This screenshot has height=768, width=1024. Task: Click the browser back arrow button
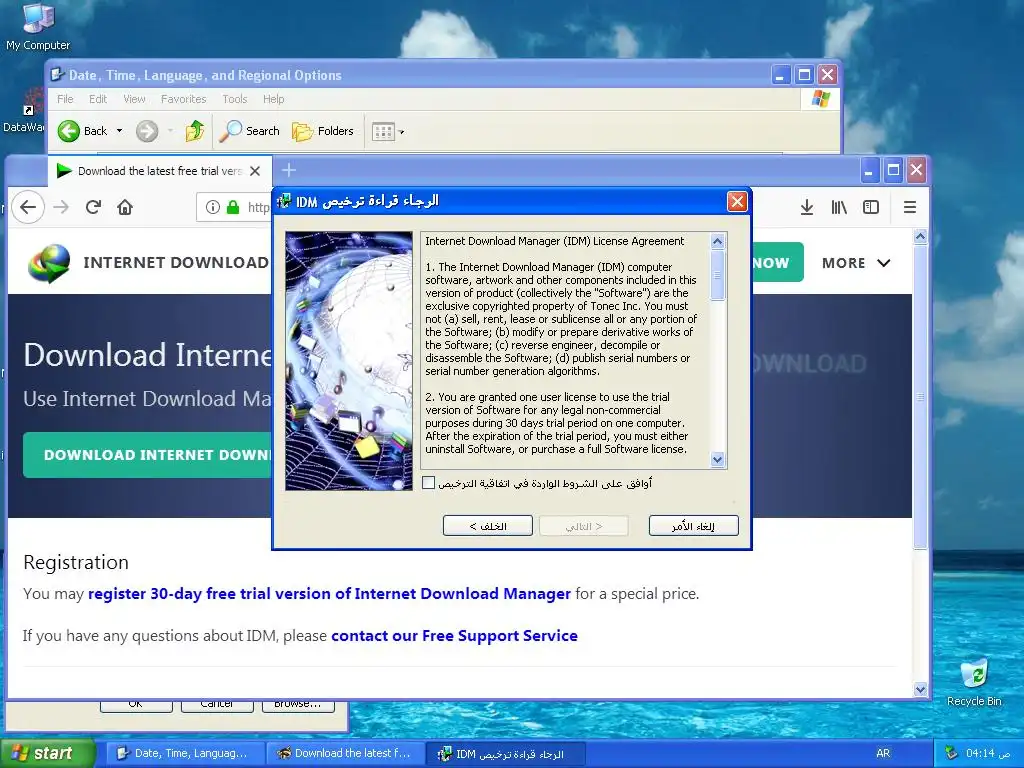point(28,208)
